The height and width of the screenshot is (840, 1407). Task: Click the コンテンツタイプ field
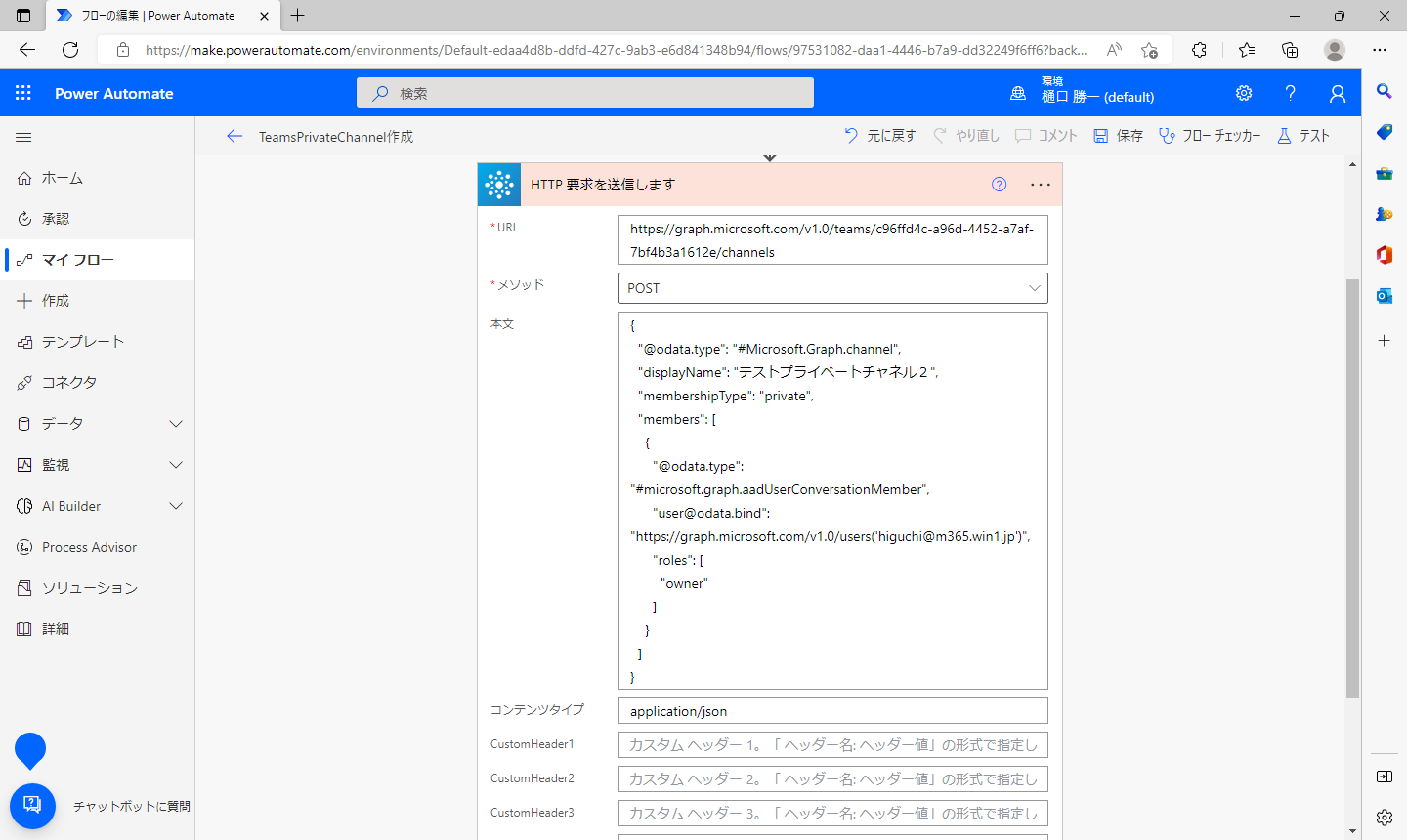[833, 711]
